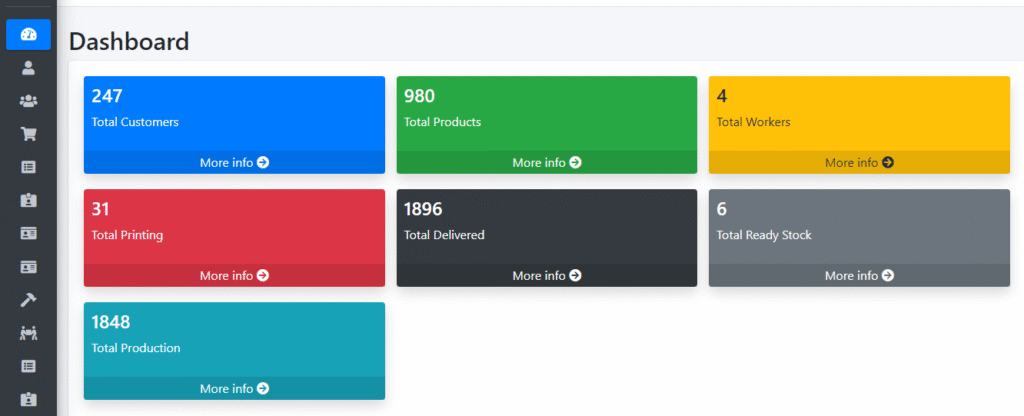Click the arrow circle icon on Total Customers card
Viewport: 1024px width, 416px height.
(263, 163)
